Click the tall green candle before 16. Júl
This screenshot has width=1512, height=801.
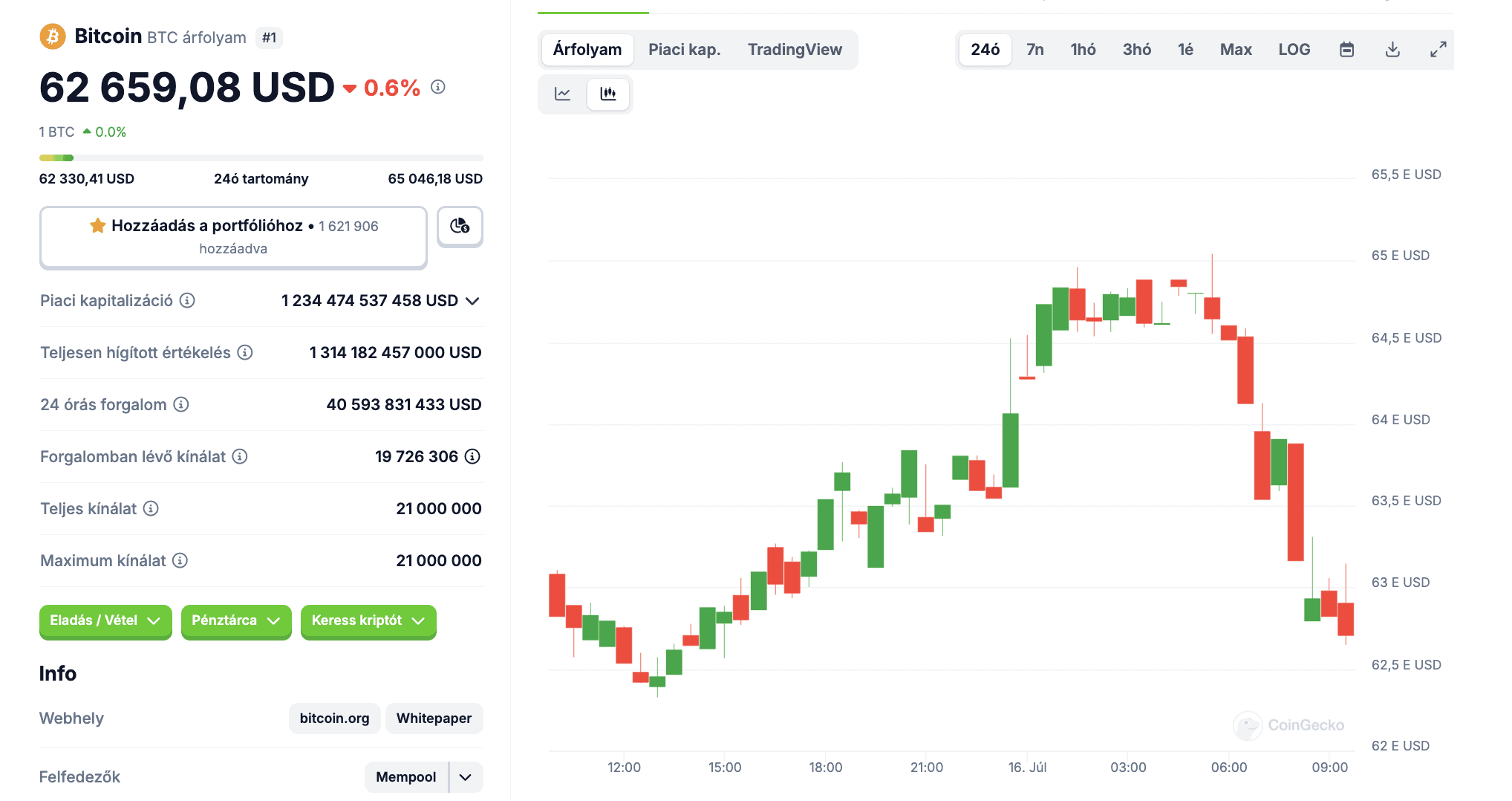(x=1010, y=450)
